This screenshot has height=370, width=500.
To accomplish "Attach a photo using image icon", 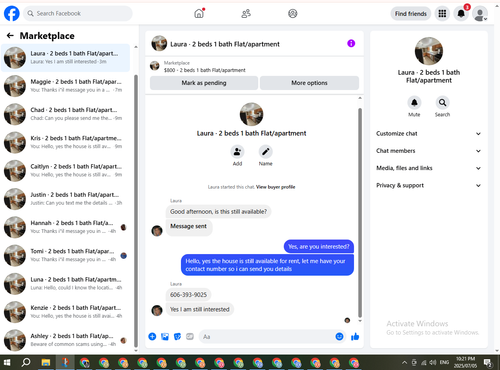I will click(x=165, y=337).
